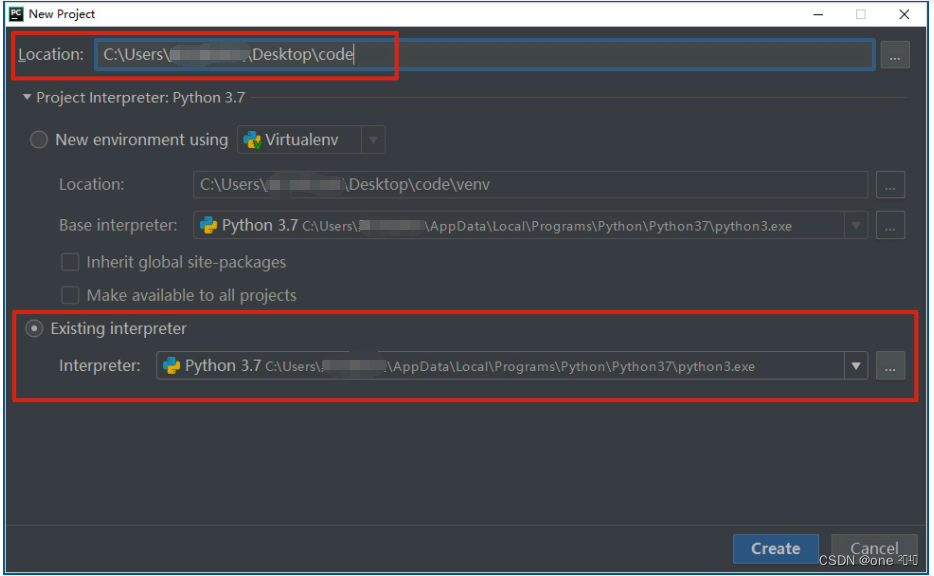Click the PyCharm icon in title bar
Image resolution: width=934 pixels, height=576 pixels.
pos(16,14)
